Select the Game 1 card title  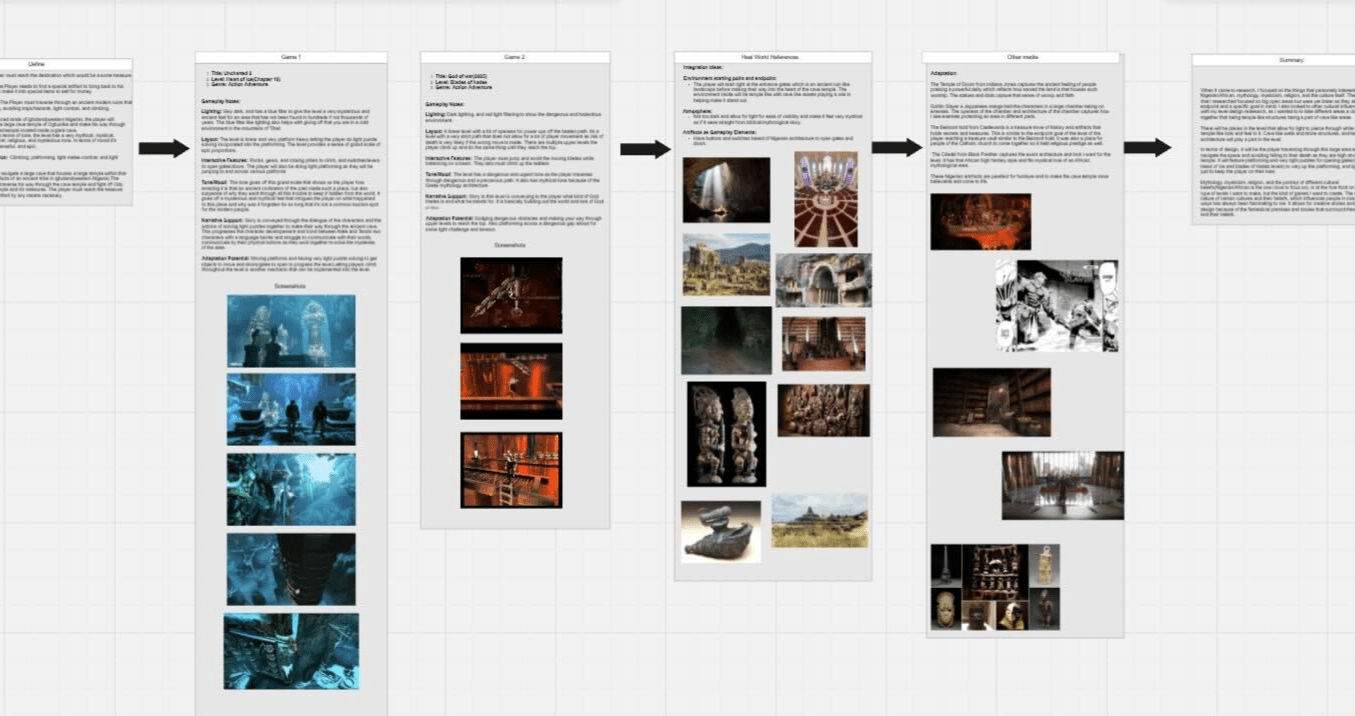coord(291,58)
